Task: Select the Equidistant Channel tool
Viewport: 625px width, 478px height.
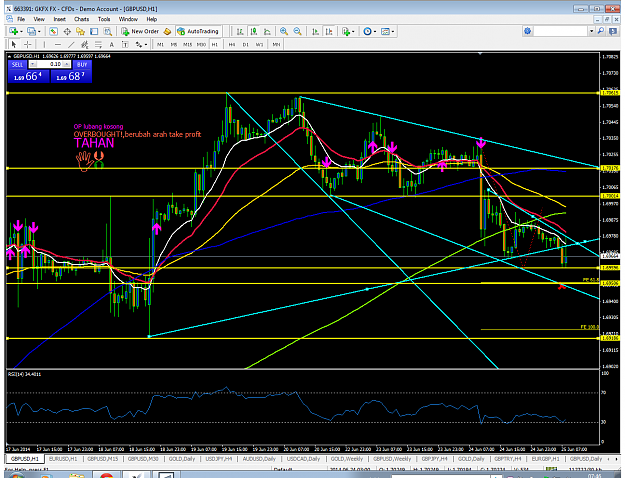Action: click(85, 44)
